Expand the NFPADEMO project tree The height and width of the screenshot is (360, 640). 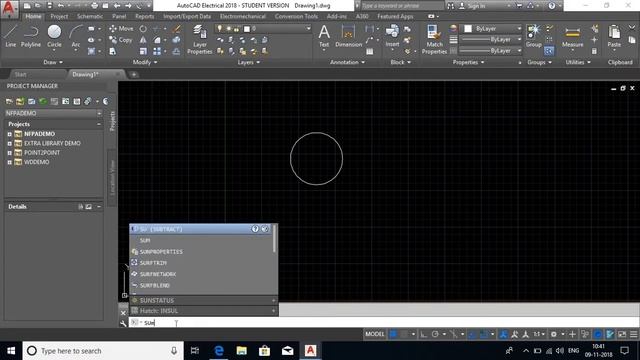9,134
